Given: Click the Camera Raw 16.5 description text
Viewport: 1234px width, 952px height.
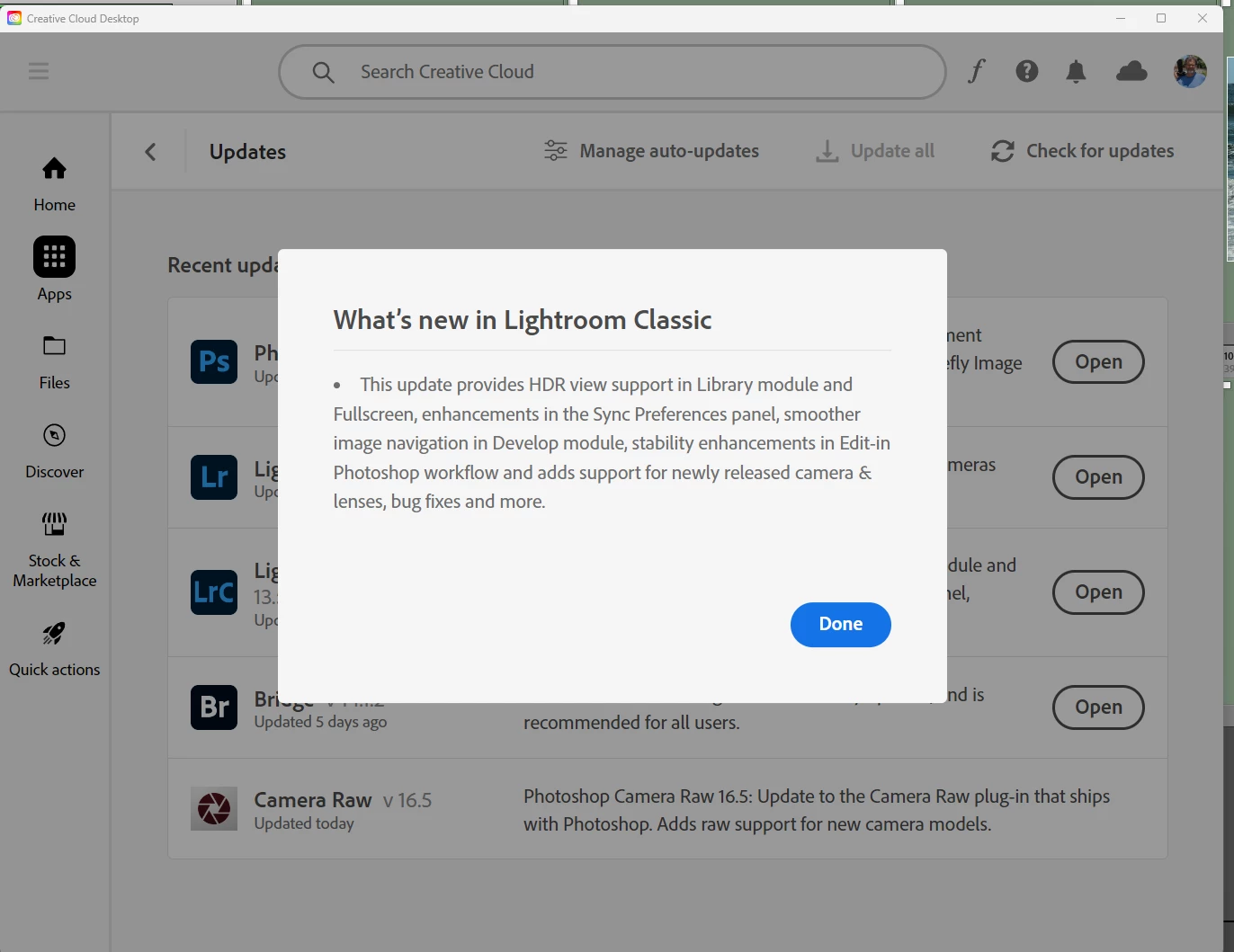Looking at the screenshot, I should [x=817, y=810].
